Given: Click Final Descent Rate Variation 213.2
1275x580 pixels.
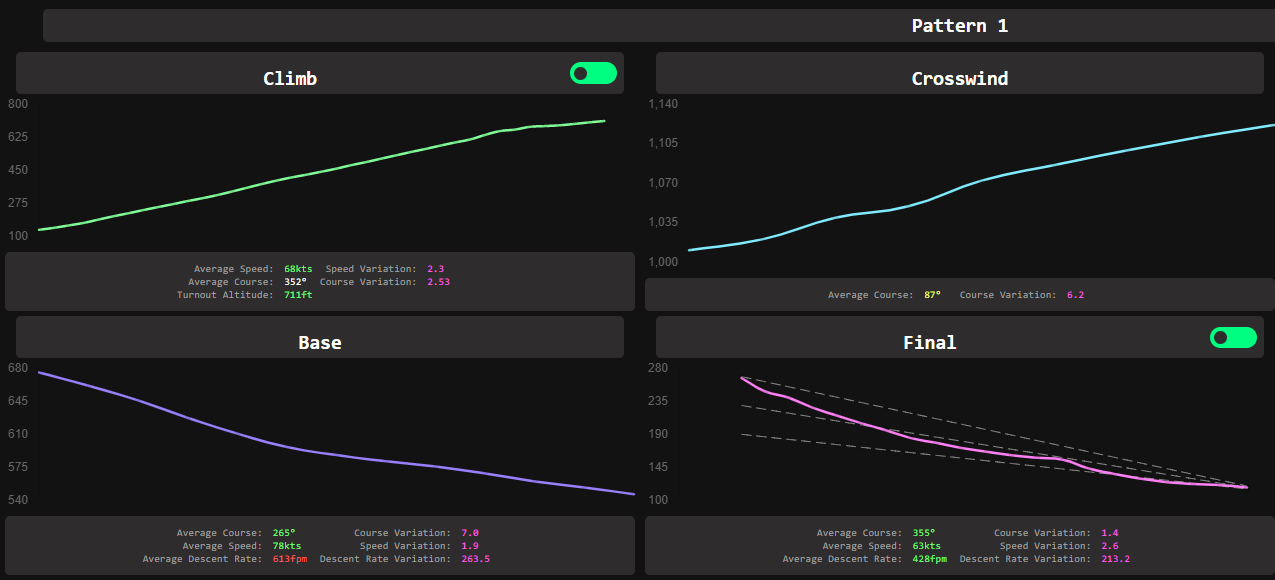Looking at the screenshot, I should pos(1115,559).
